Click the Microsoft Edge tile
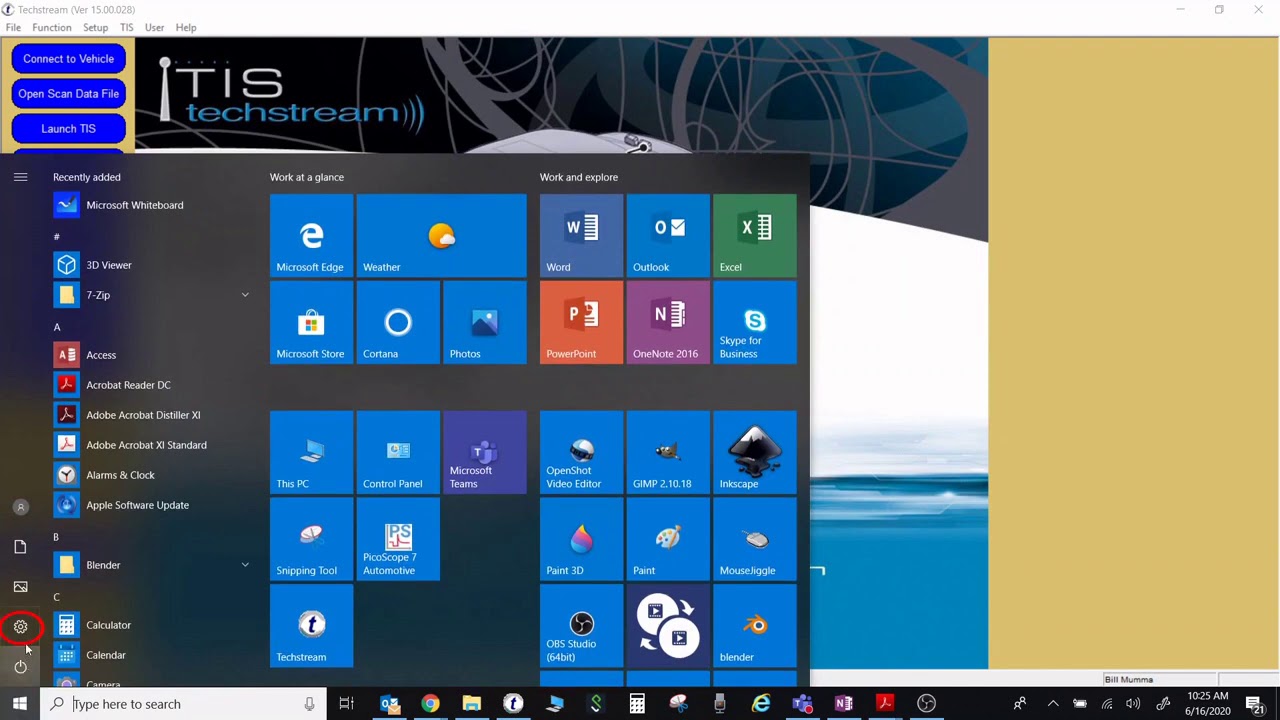Viewport: 1280px width, 720px height. coord(311,235)
